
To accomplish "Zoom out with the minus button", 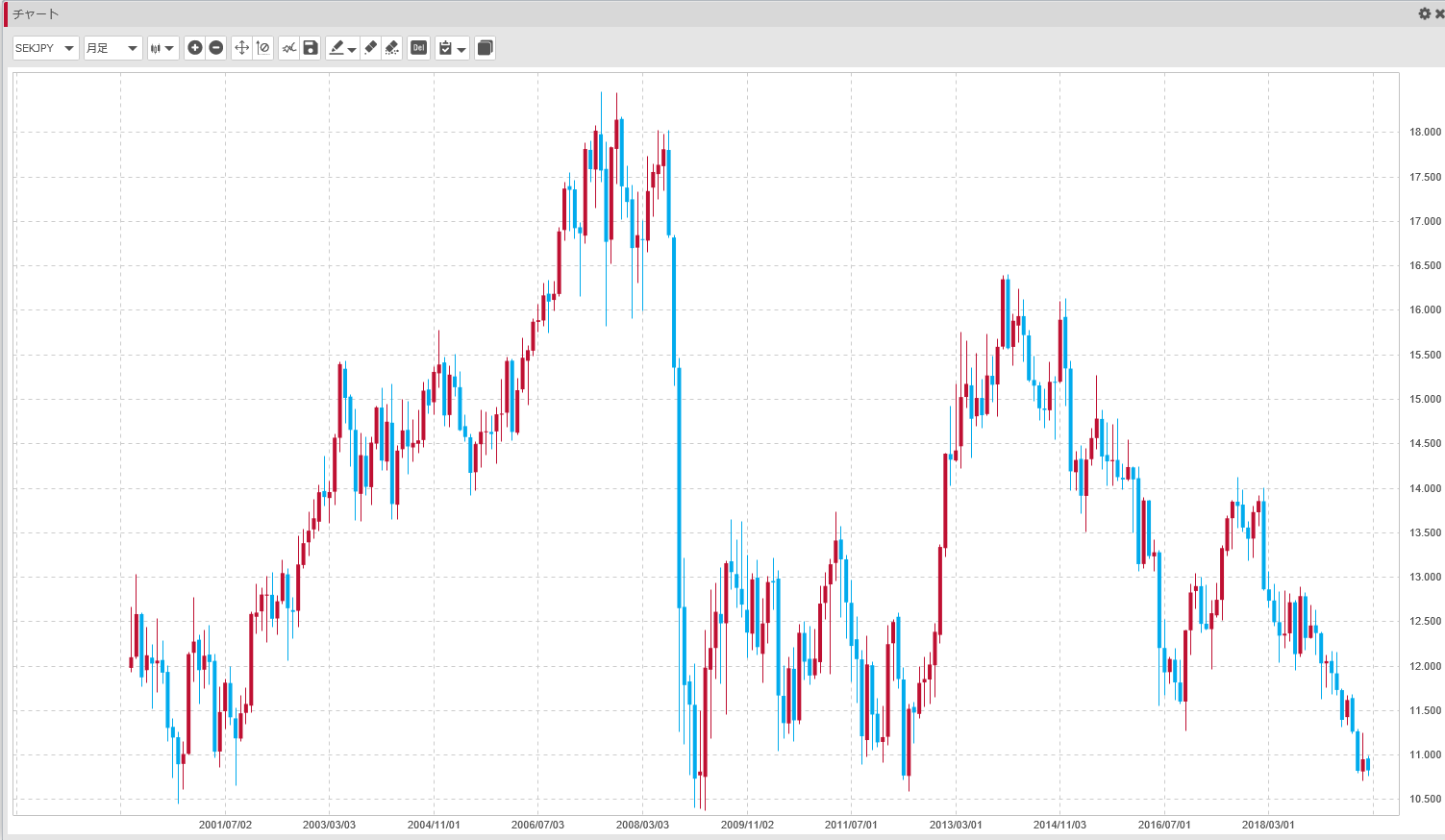I will 216,48.
